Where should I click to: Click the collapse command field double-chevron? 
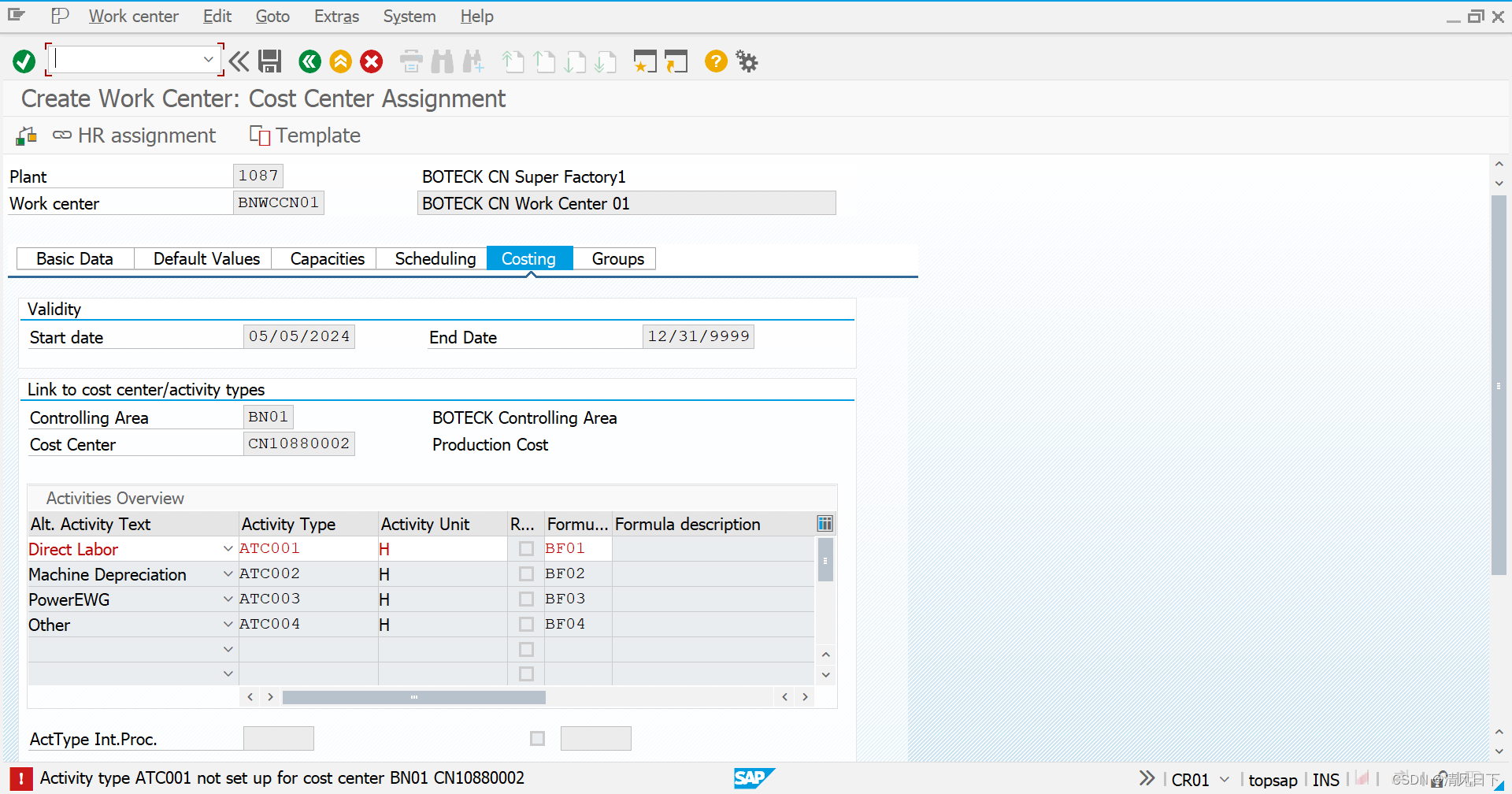[x=239, y=61]
